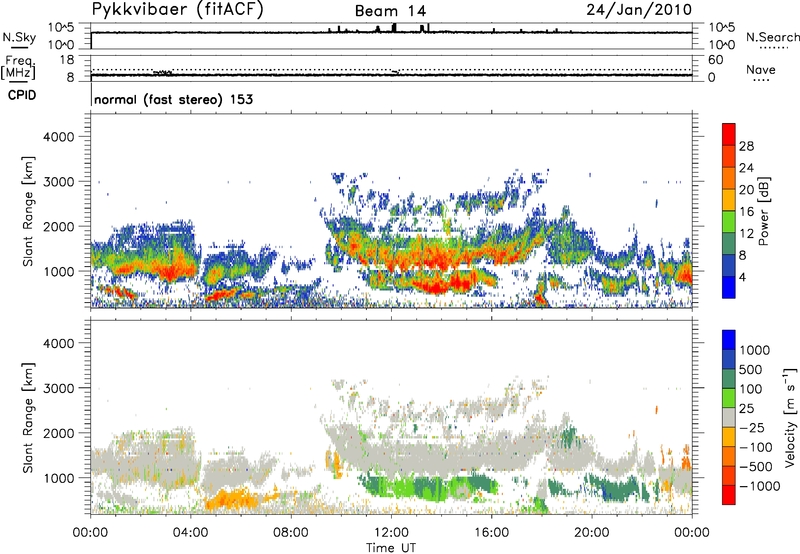This screenshot has width=800, height=554.
Task: Click the noise spike near 12:00 in N.Sky plot
Action: [x=393, y=28]
